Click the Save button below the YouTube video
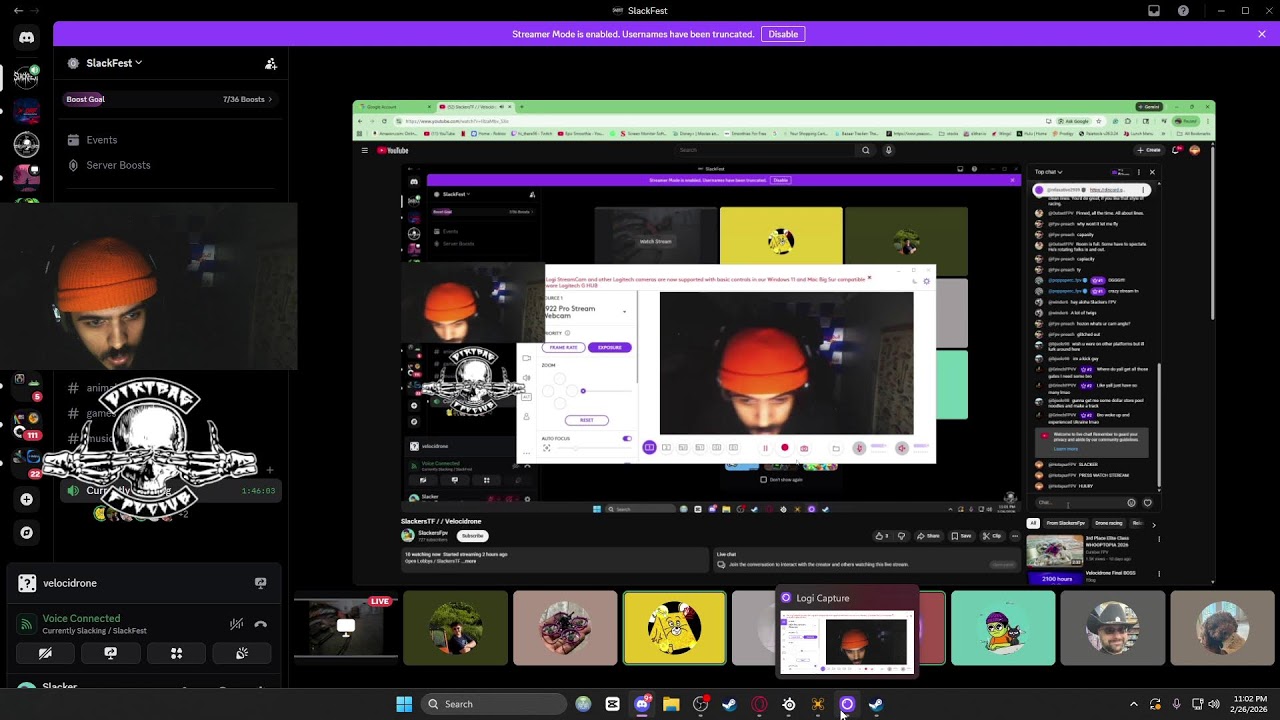The height and width of the screenshot is (720, 1280). [x=961, y=536]
